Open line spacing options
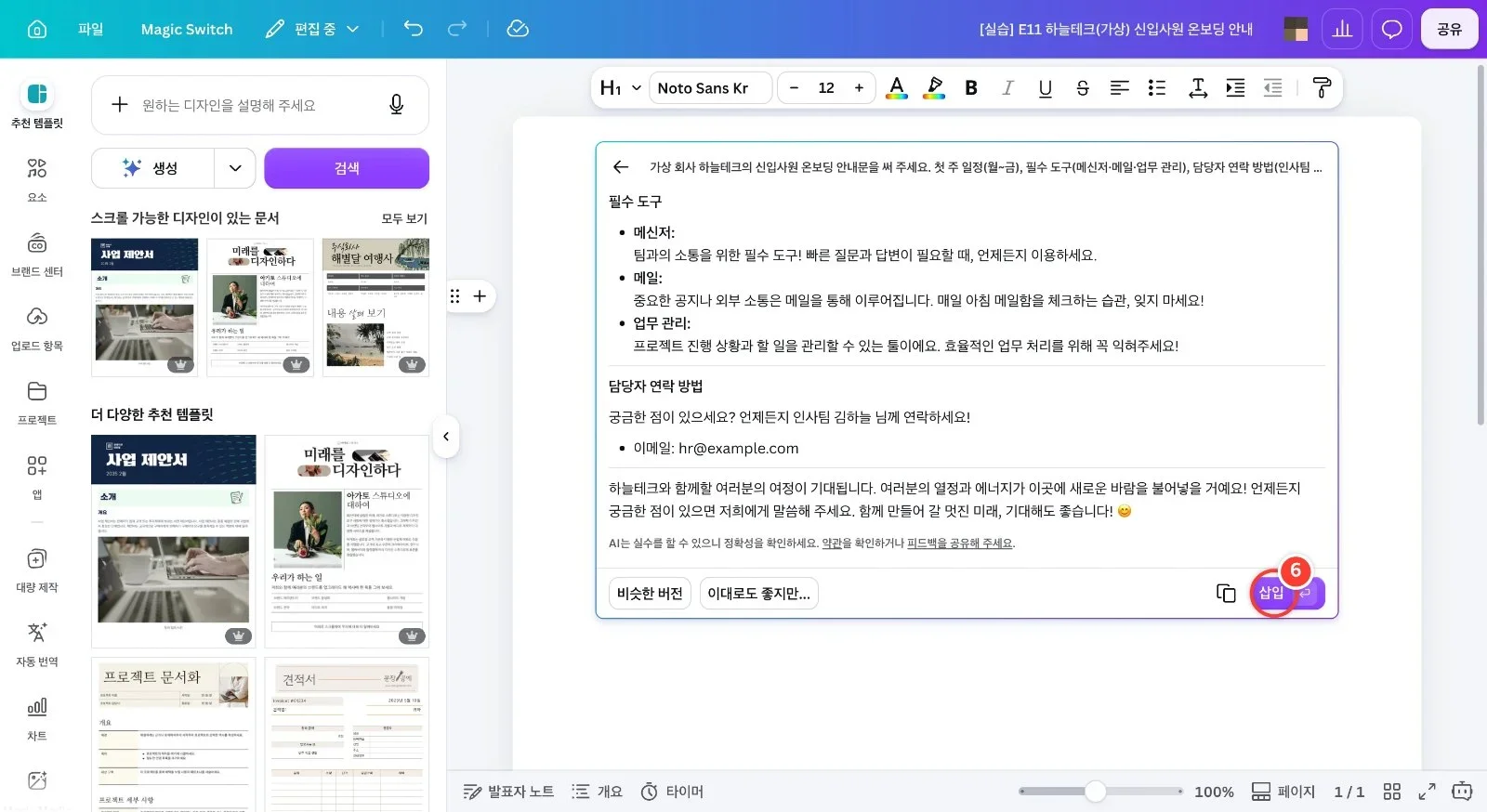 click(1198, 88)
